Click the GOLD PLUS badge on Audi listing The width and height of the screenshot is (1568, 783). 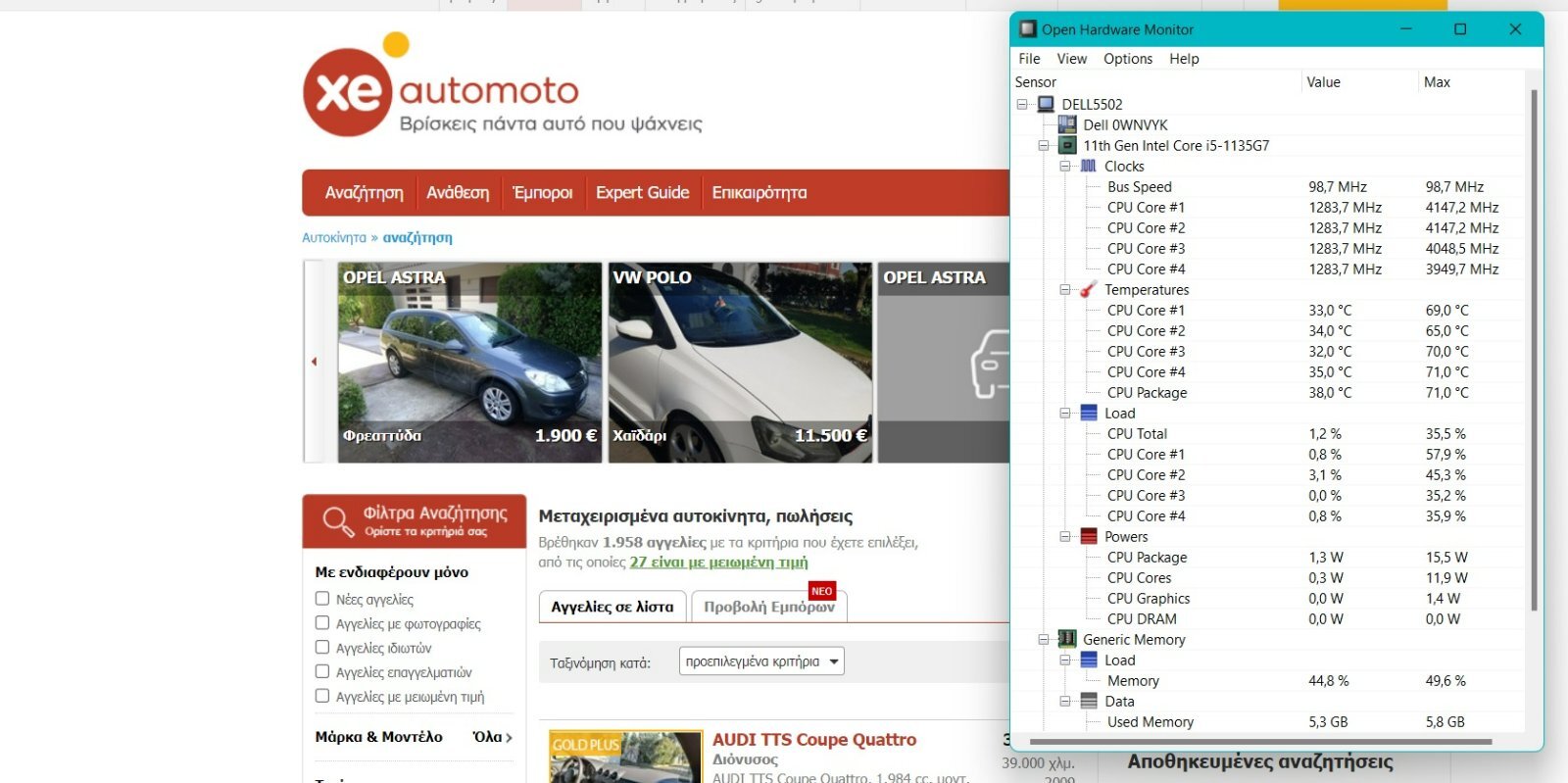click(585, 745)
